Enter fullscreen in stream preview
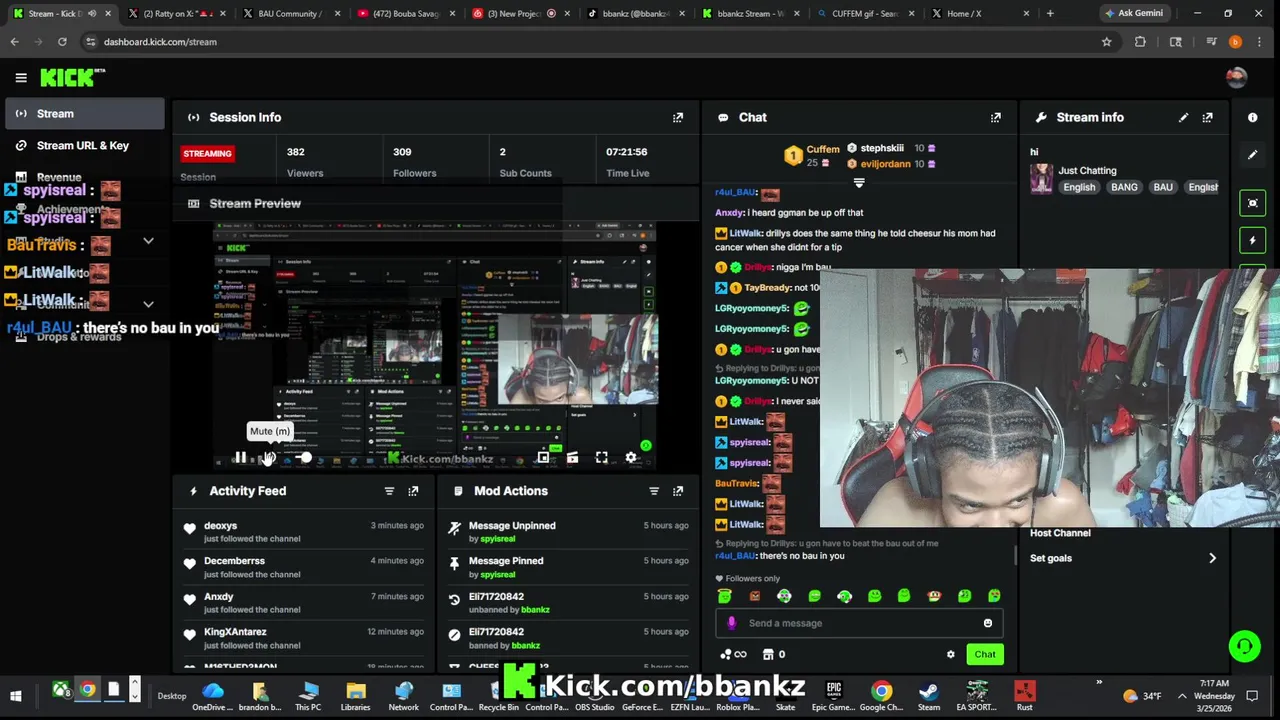This screenshot has height=720, width=1280. tap(601, 457)
